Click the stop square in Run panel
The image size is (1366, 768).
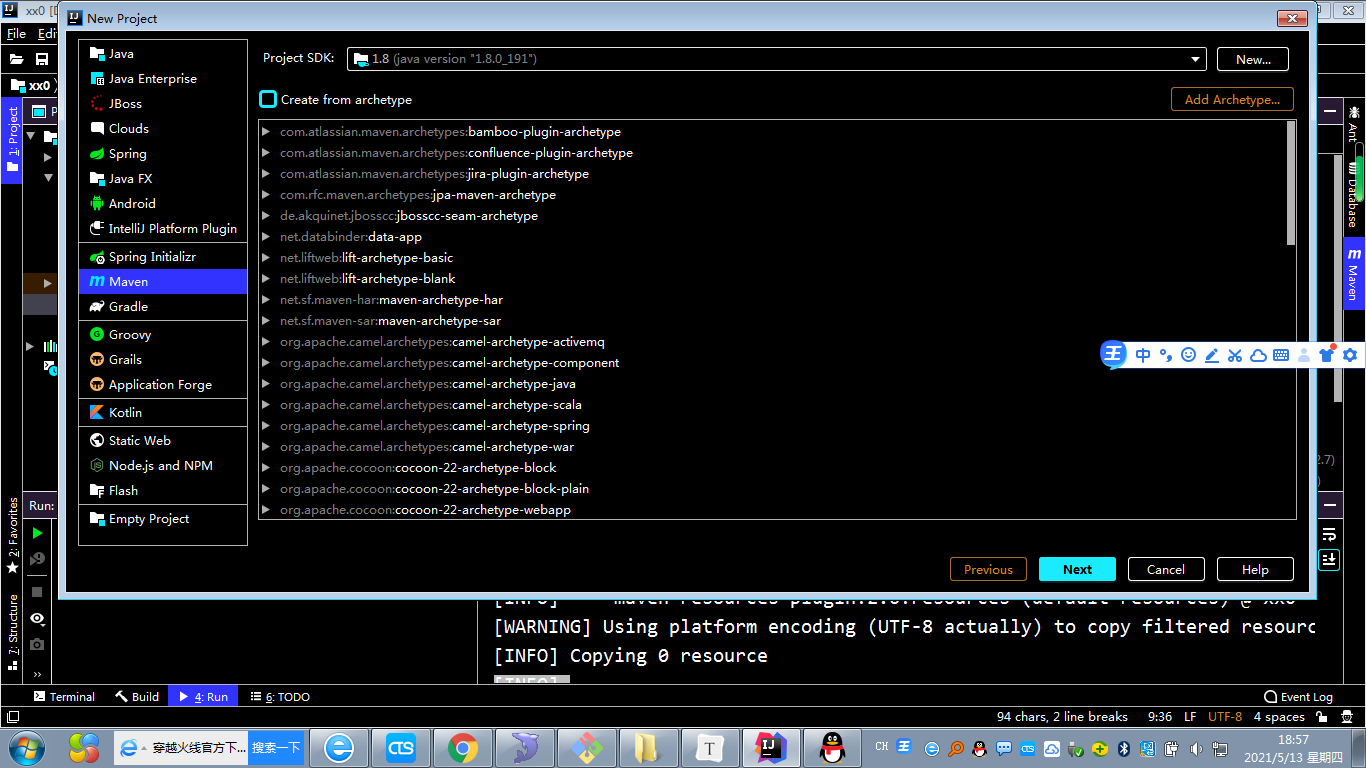(37, 592)
